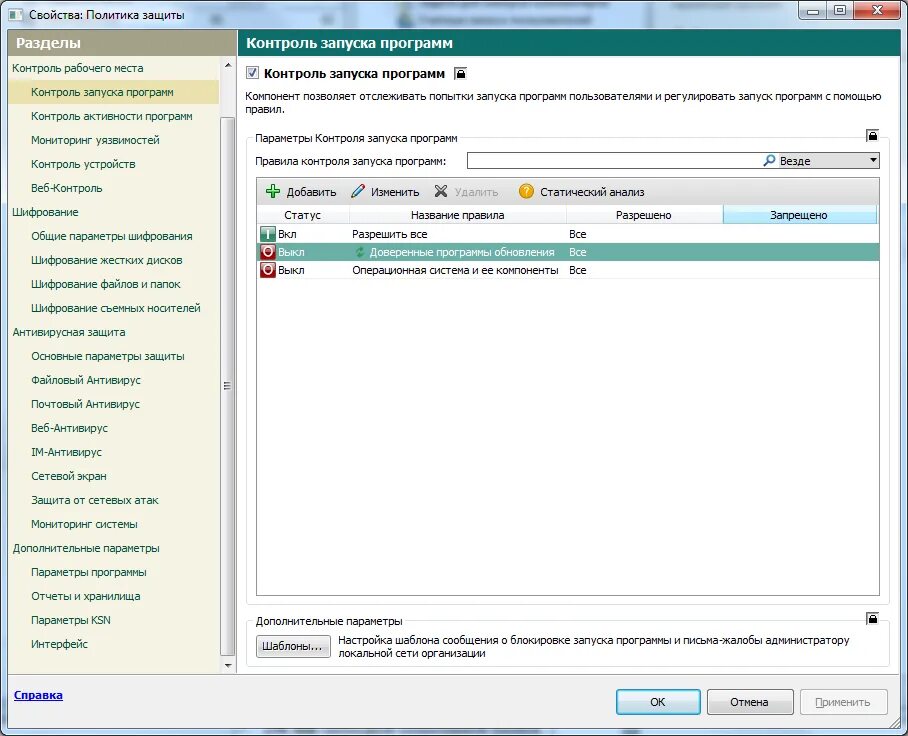The height and width of the screenshot is (736, 908).
Task: Go to 'Контроль устройств' section
Action: pyautogui.click(x=83, y=164)
